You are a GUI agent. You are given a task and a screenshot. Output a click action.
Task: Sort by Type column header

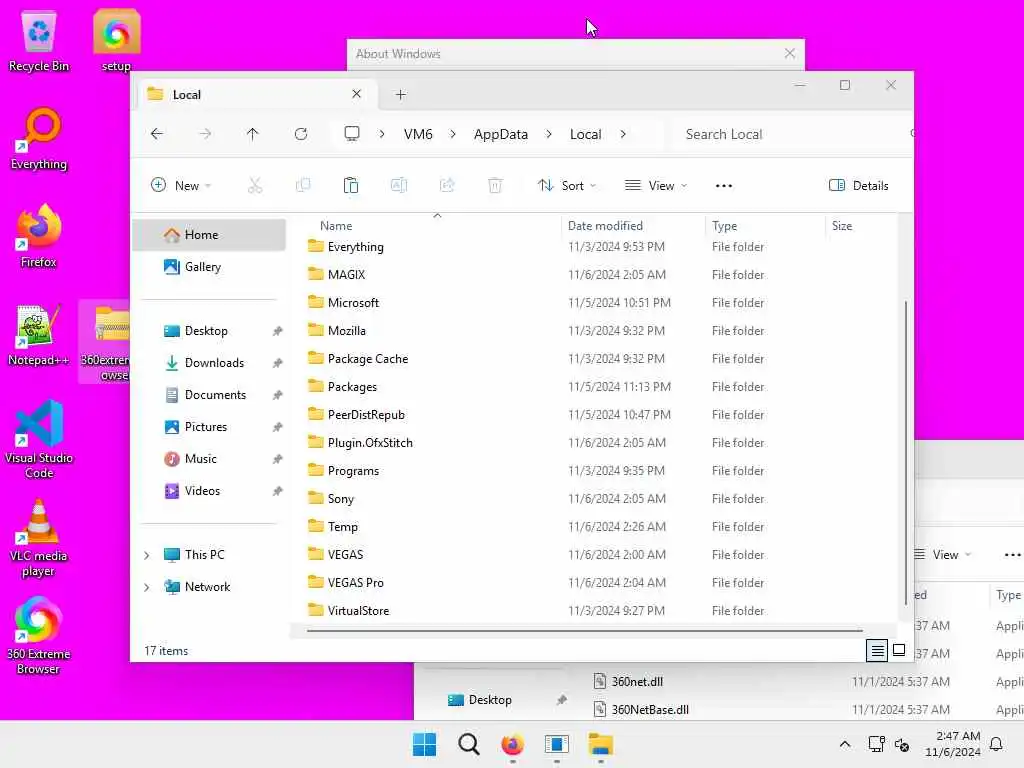tap(724, 226)
